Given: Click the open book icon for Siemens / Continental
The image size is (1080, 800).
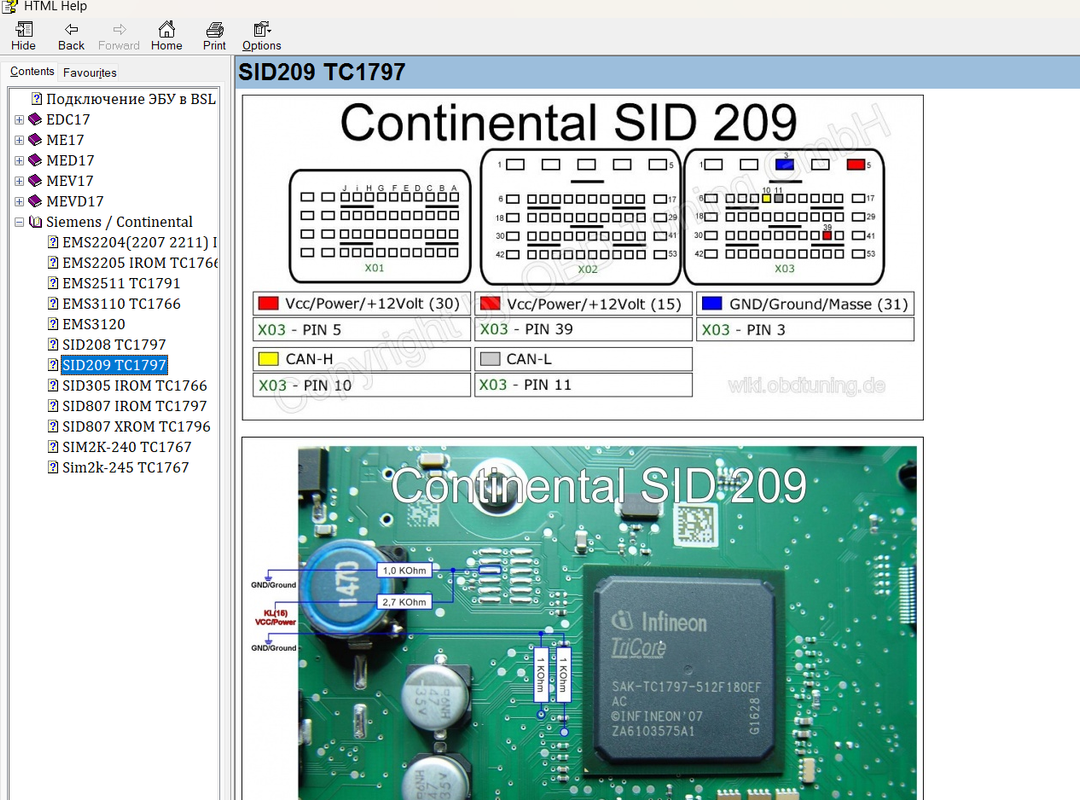Looking at the screenshot, I should [35, 222].
